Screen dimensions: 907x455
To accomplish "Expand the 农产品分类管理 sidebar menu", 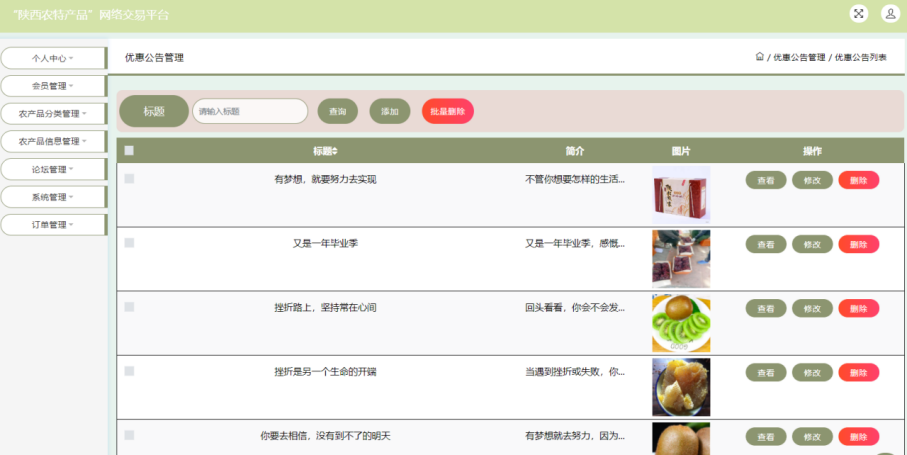I will (x=53, y=114).
